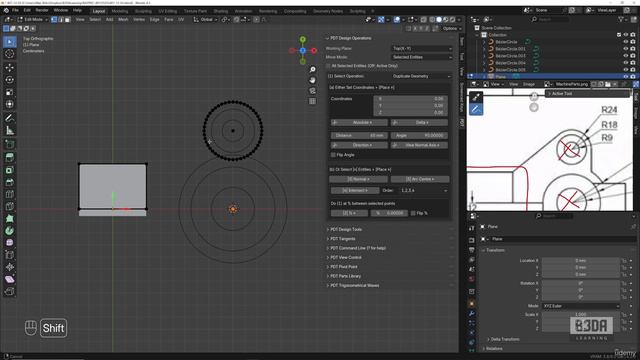Screen dimensions: 640x360
Task: Select the Bevel tool
Action: pyautogui.click(x=9, y=182)
